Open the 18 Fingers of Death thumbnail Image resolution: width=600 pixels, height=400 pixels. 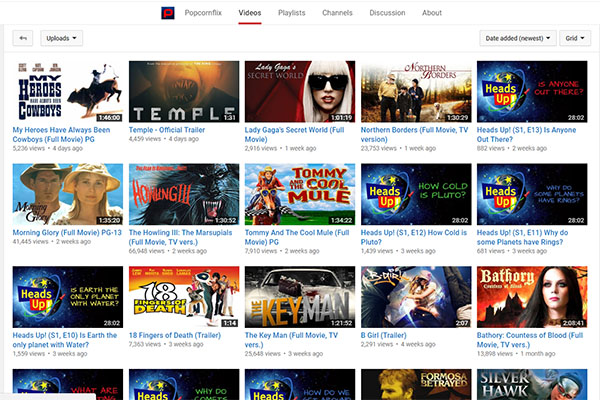coord(184,297)
